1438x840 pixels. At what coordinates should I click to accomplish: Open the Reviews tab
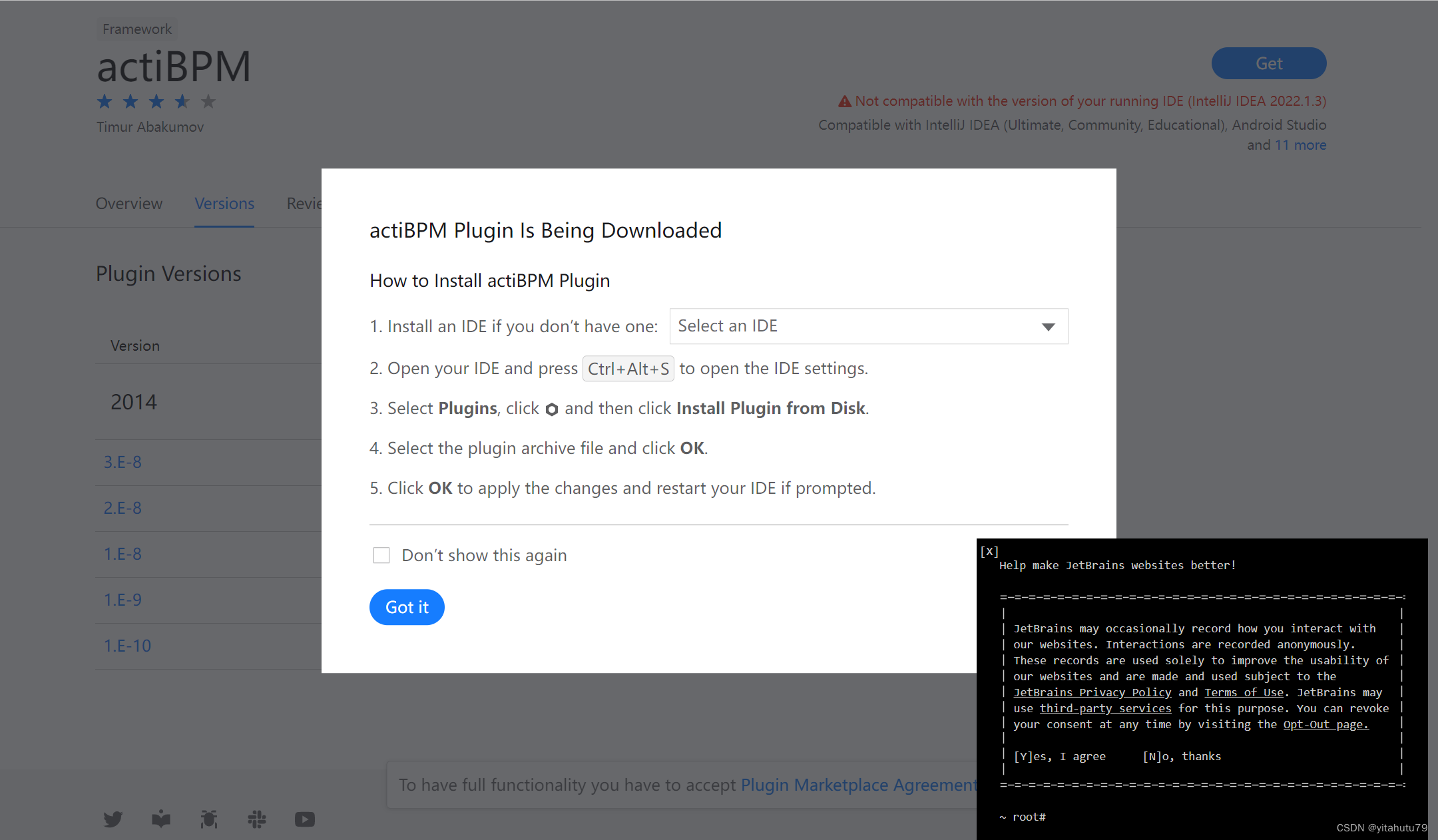point(304,204)
